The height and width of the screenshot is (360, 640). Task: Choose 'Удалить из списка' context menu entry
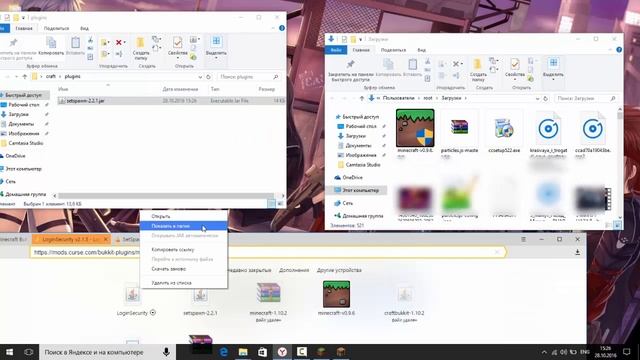click(171, 282)
